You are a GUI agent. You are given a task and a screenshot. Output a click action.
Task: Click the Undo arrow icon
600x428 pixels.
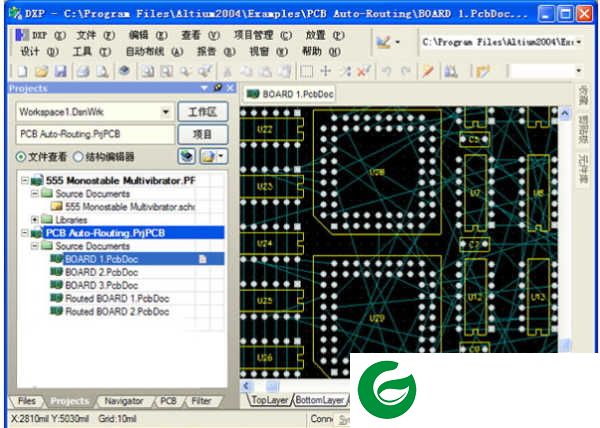click(387, 72)
